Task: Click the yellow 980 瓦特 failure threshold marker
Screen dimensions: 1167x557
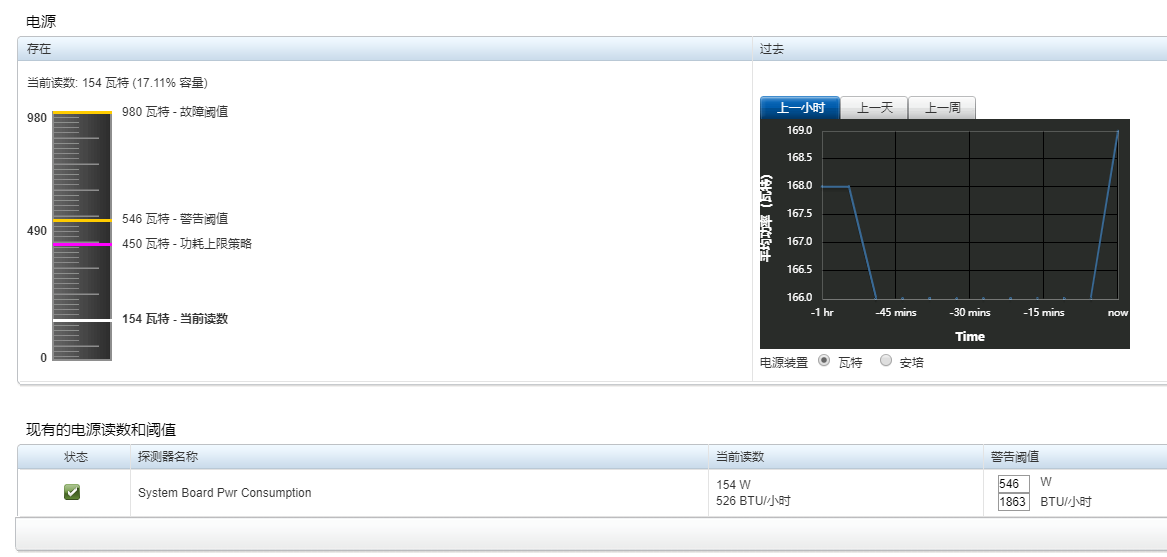Action: 82,112
